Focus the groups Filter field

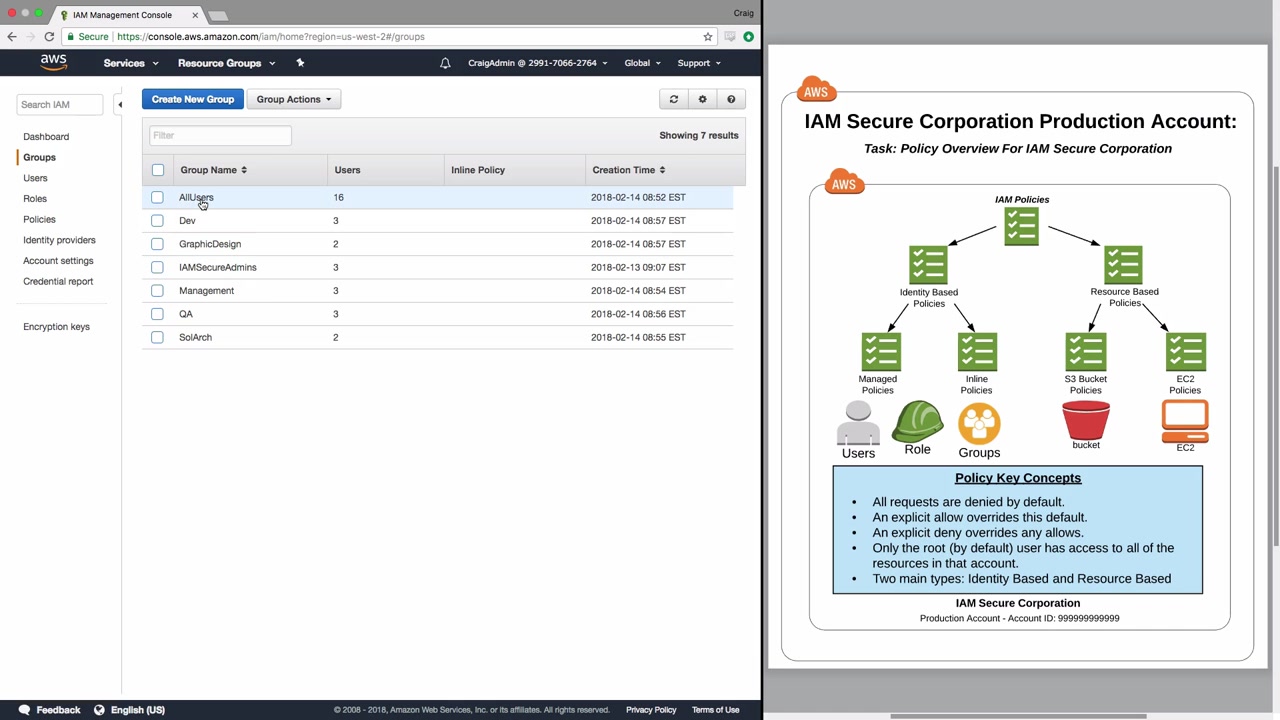click(x=220, y=135)
